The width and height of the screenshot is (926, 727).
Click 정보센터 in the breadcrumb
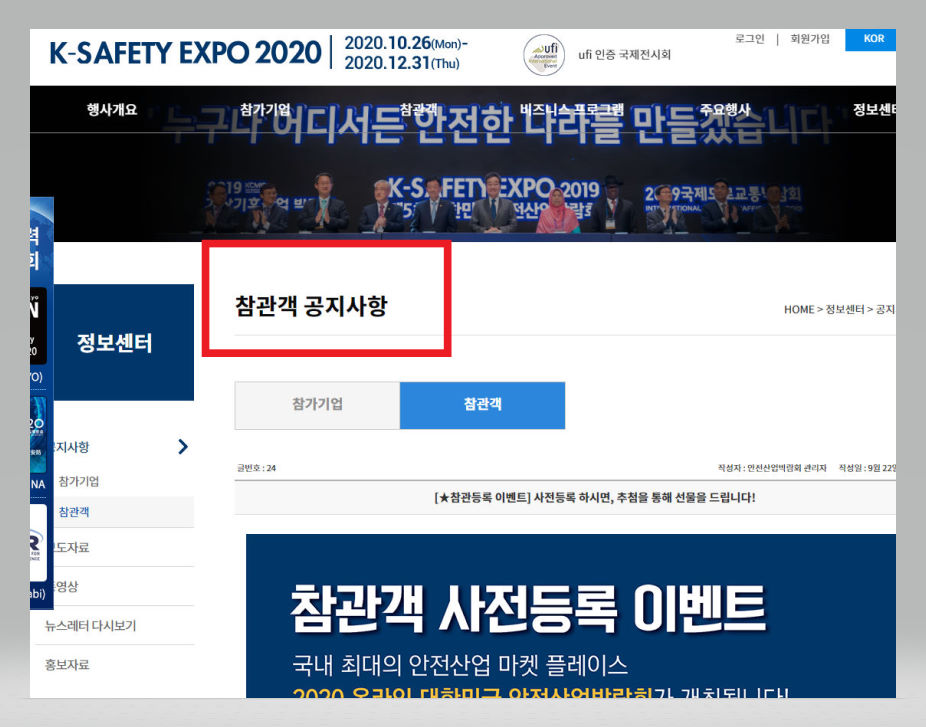click(x=845, y=309)
